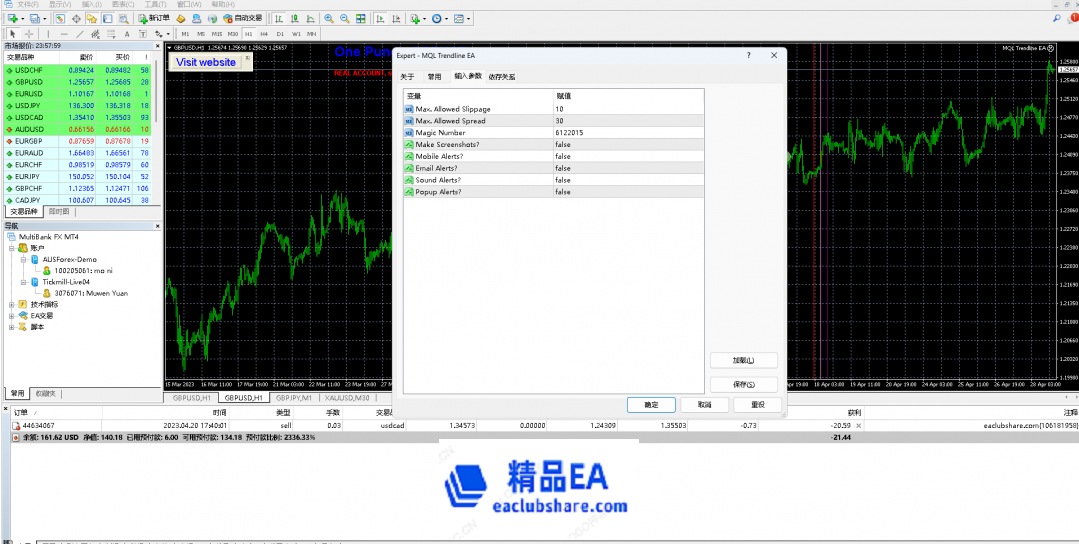
Task: Switch to the 依存关系 tab in Expert dialog
Action: click(x=502, y=76)
